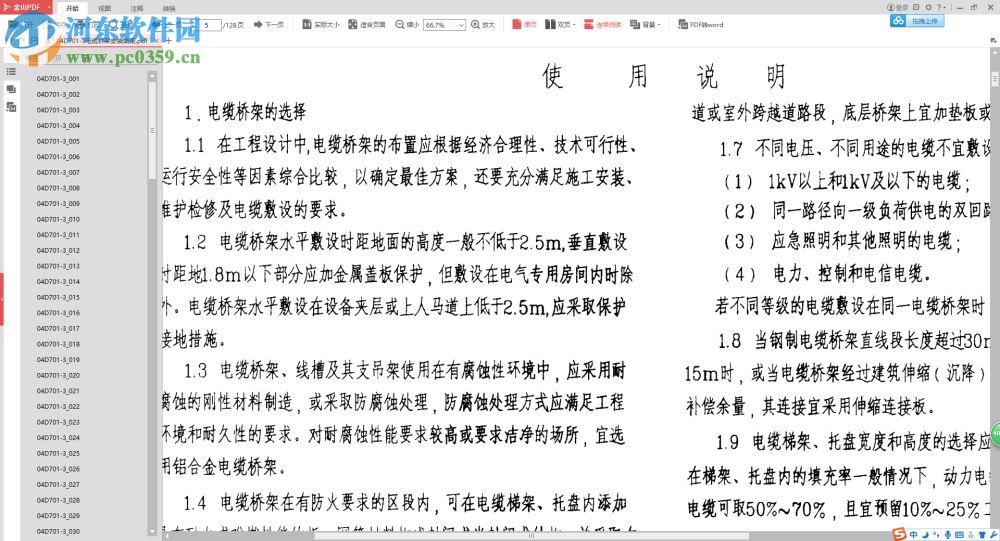Click the PDF转word converter

[700, 24]
